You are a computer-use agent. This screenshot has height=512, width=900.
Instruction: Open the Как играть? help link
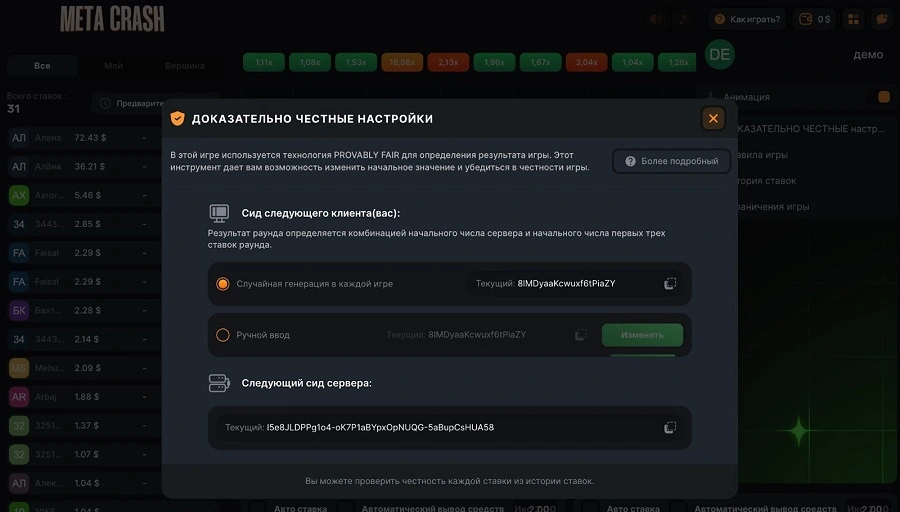tap(747, 19)
